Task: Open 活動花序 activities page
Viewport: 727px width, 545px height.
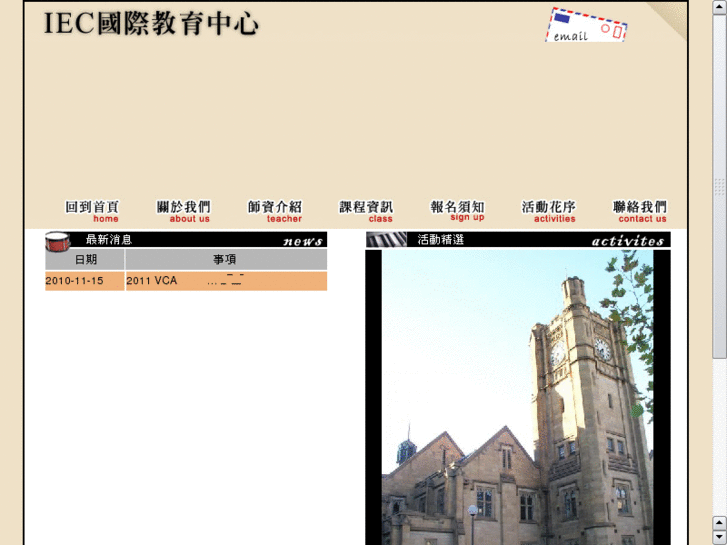Action: tap(548, 212)
